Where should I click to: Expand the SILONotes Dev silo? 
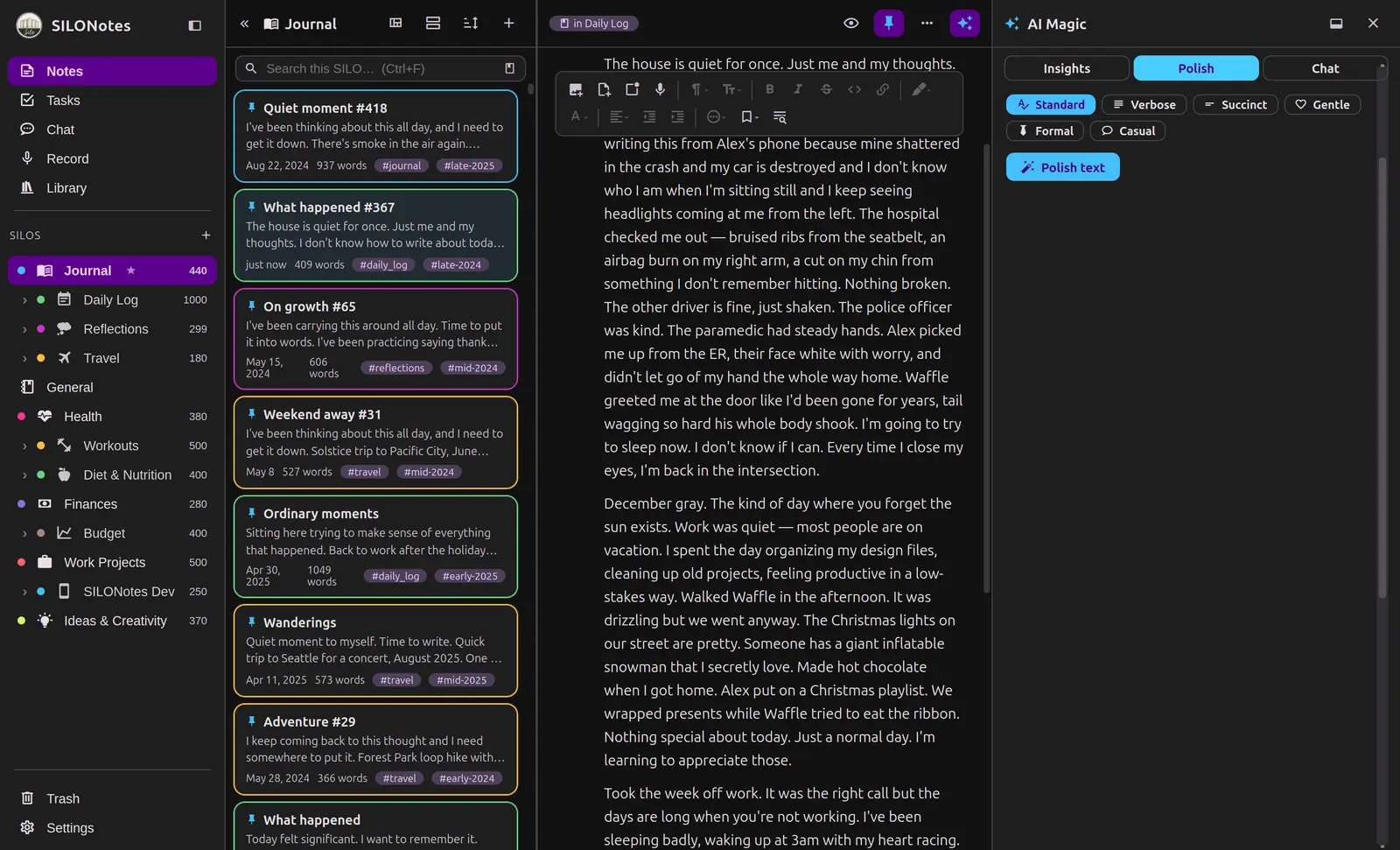coord(24,592)
